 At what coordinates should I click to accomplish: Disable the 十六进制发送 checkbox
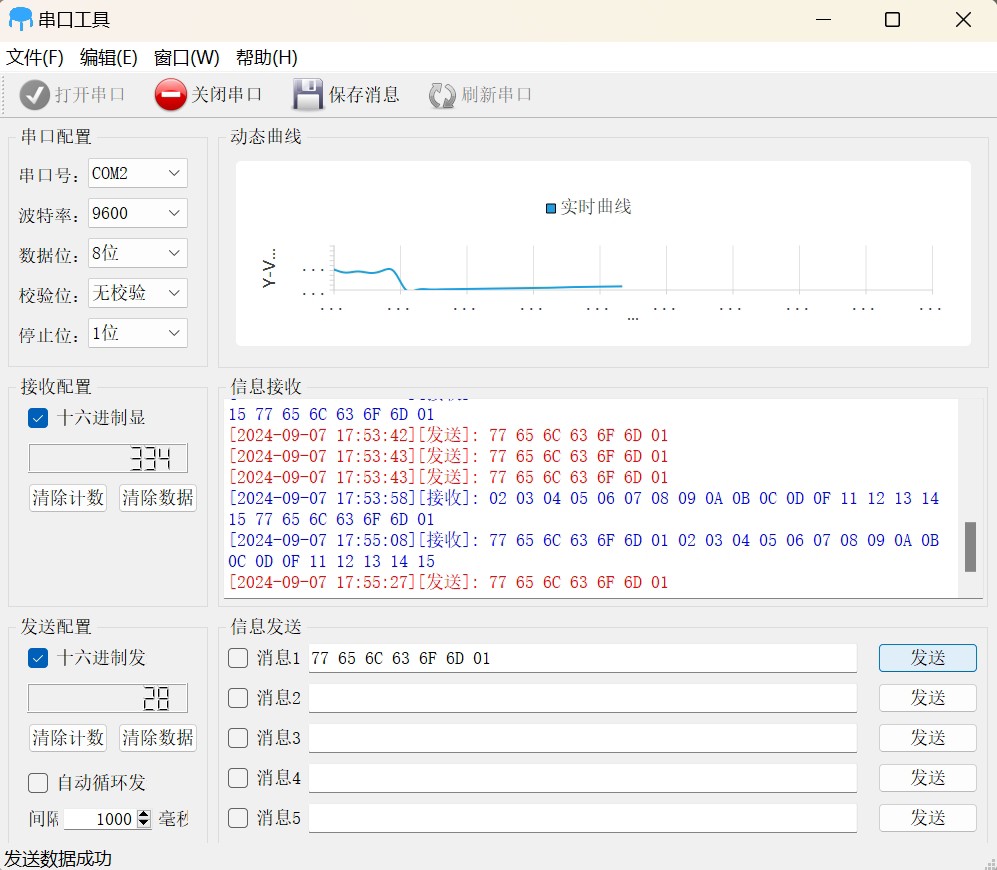[x=38, y=658]
